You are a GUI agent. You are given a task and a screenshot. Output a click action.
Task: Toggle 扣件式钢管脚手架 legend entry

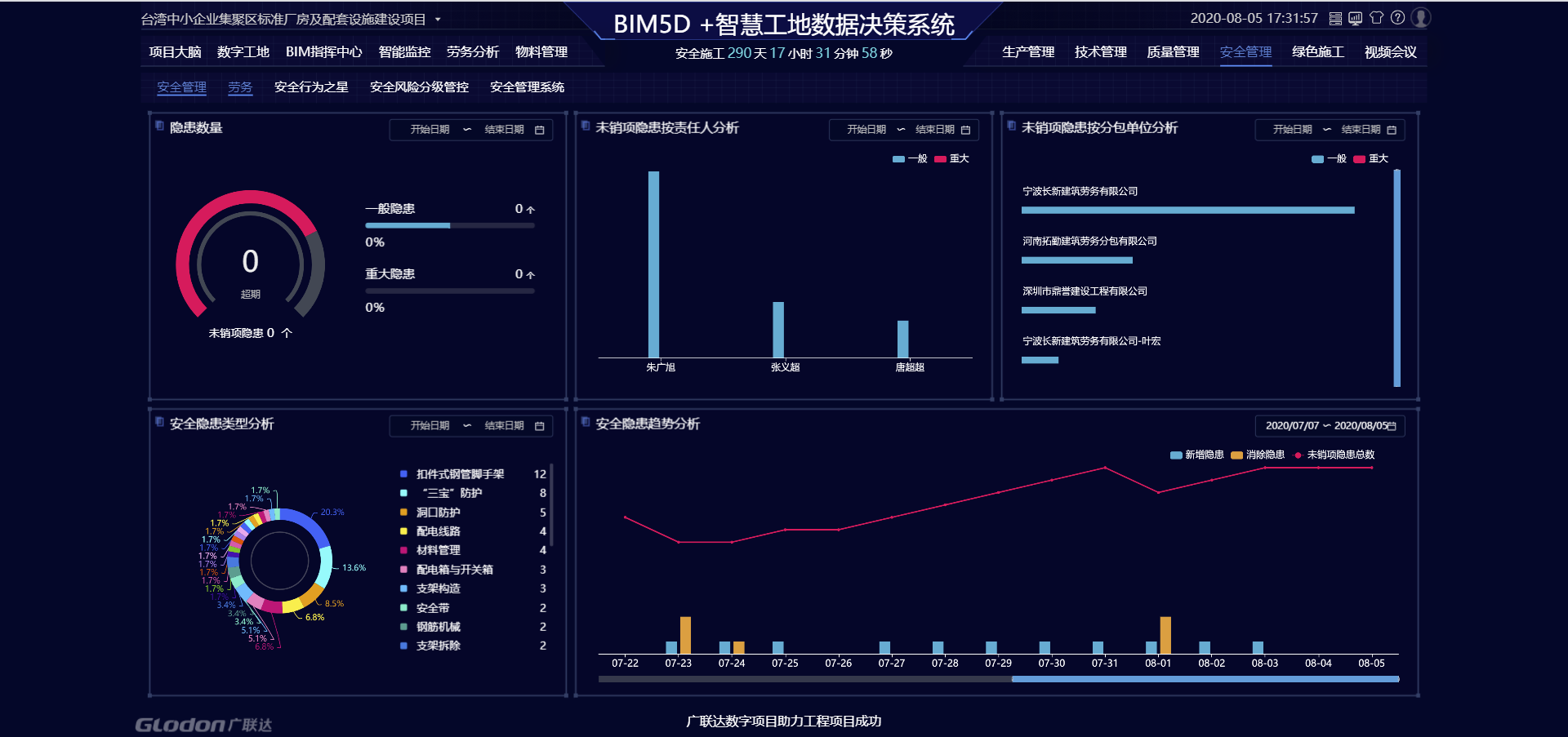pos(452,474)
